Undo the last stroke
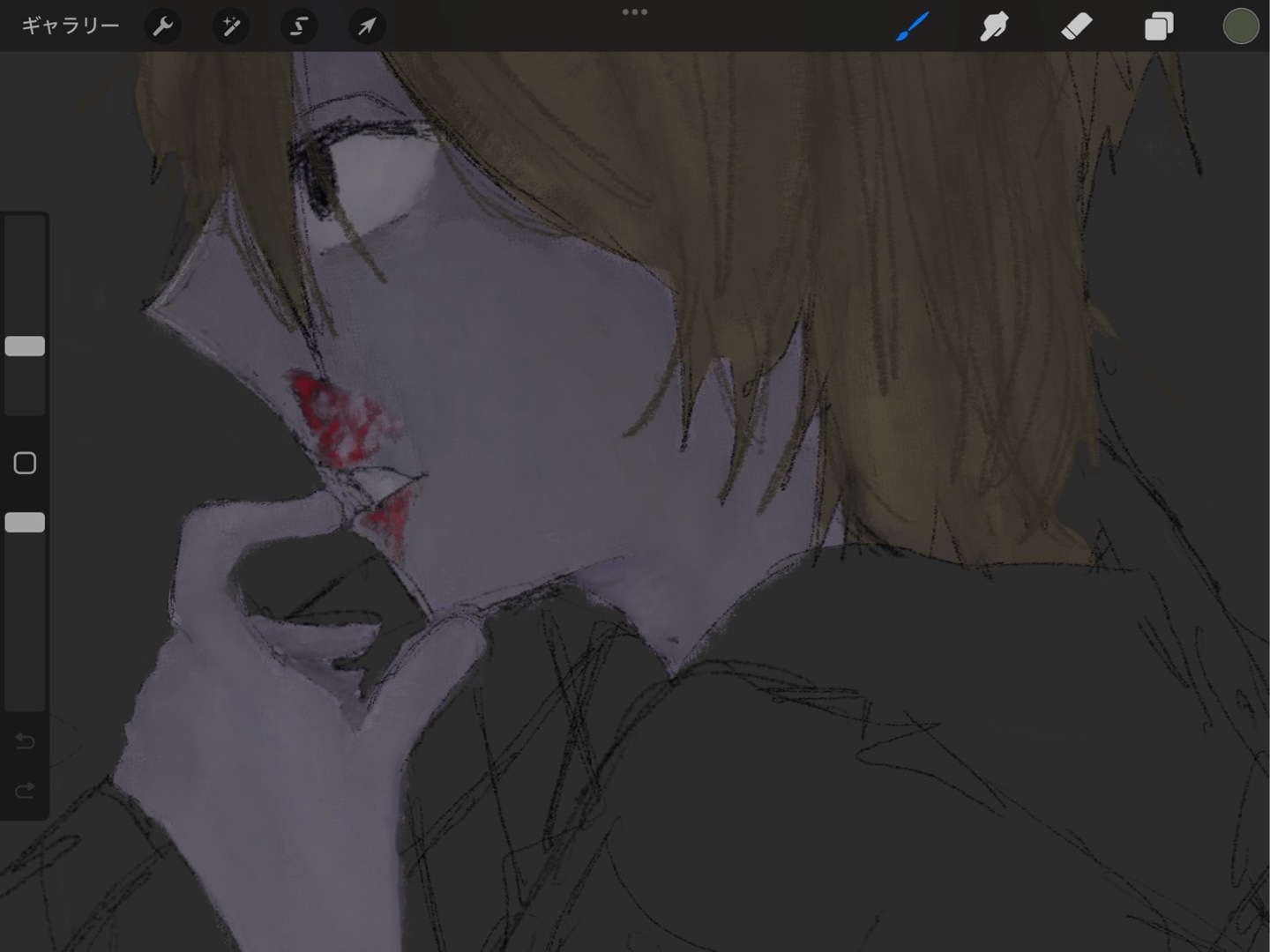 point(25,741)
